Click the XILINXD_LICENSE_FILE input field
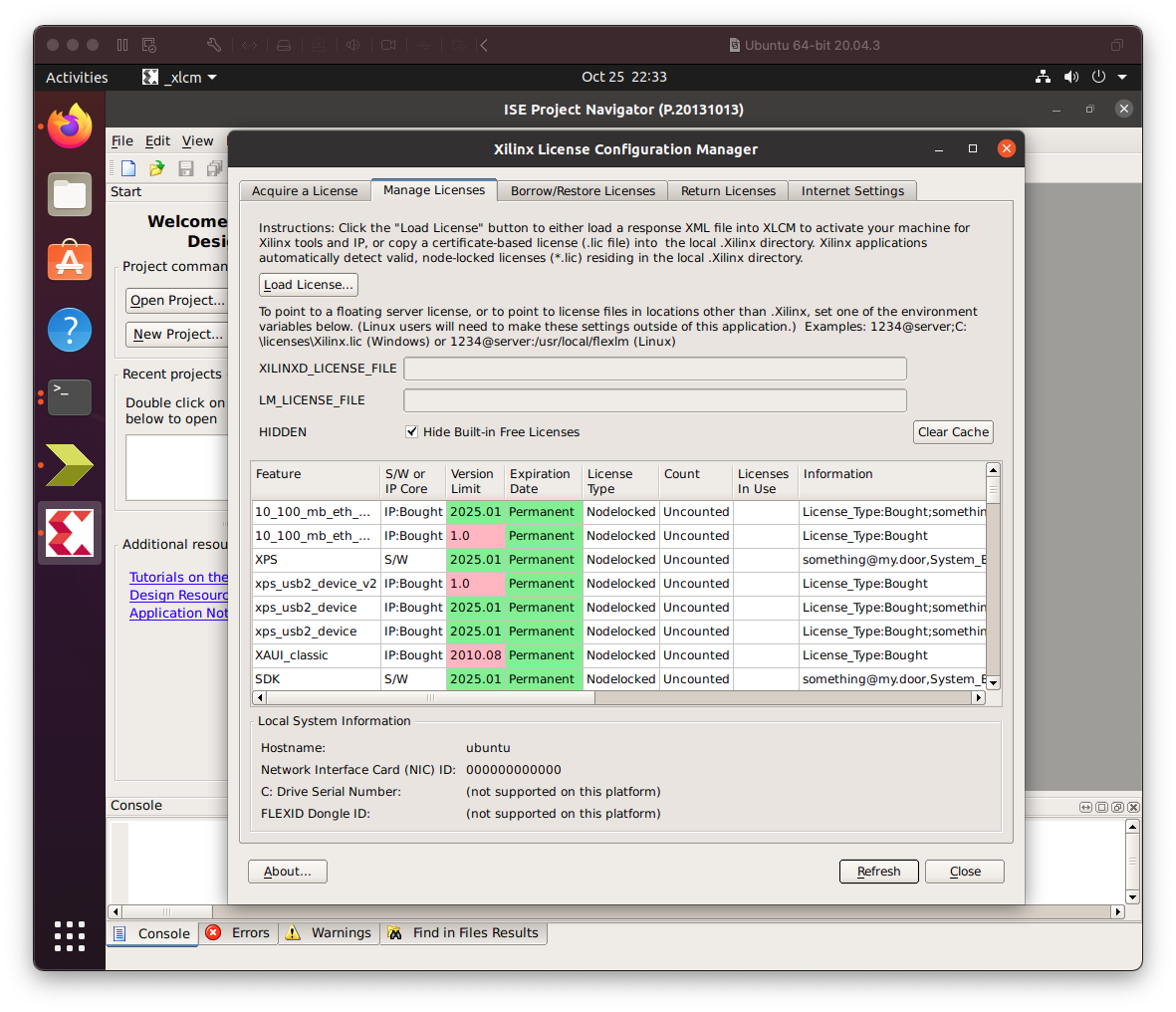This screenshot has width=1176, height=1012. point(655,369)
